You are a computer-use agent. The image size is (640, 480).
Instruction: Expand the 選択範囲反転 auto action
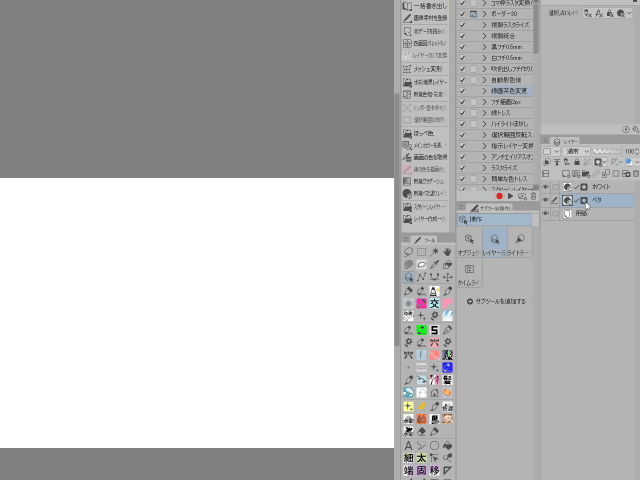pos(484,135)
